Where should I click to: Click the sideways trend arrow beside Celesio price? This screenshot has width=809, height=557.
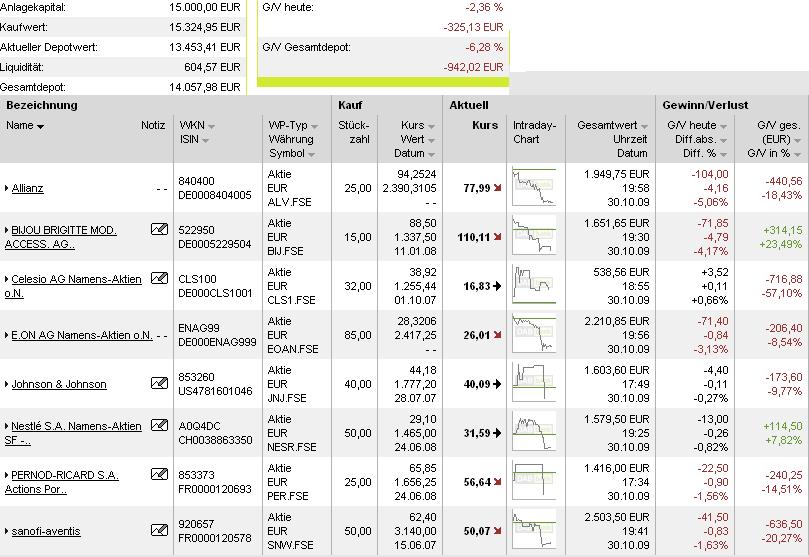497,286
